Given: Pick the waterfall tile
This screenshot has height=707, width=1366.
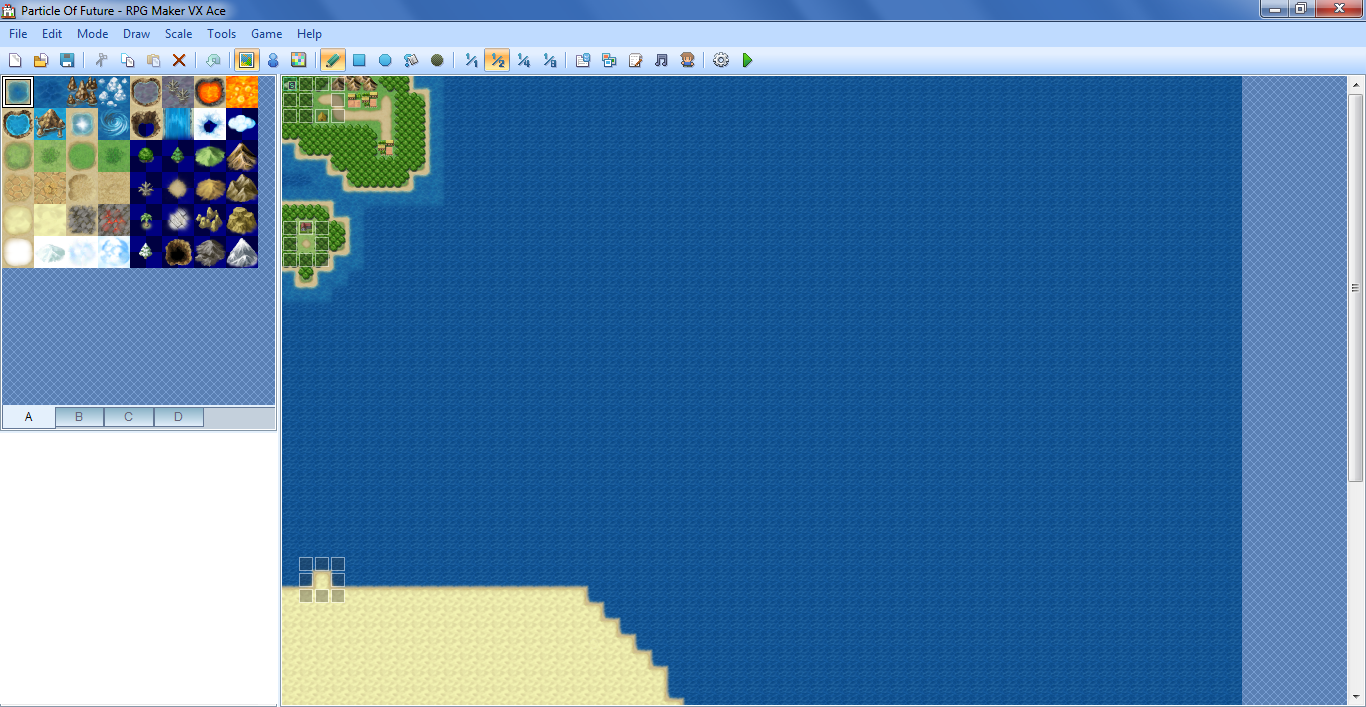Looking at the screenshot, I should coord(178,124).
